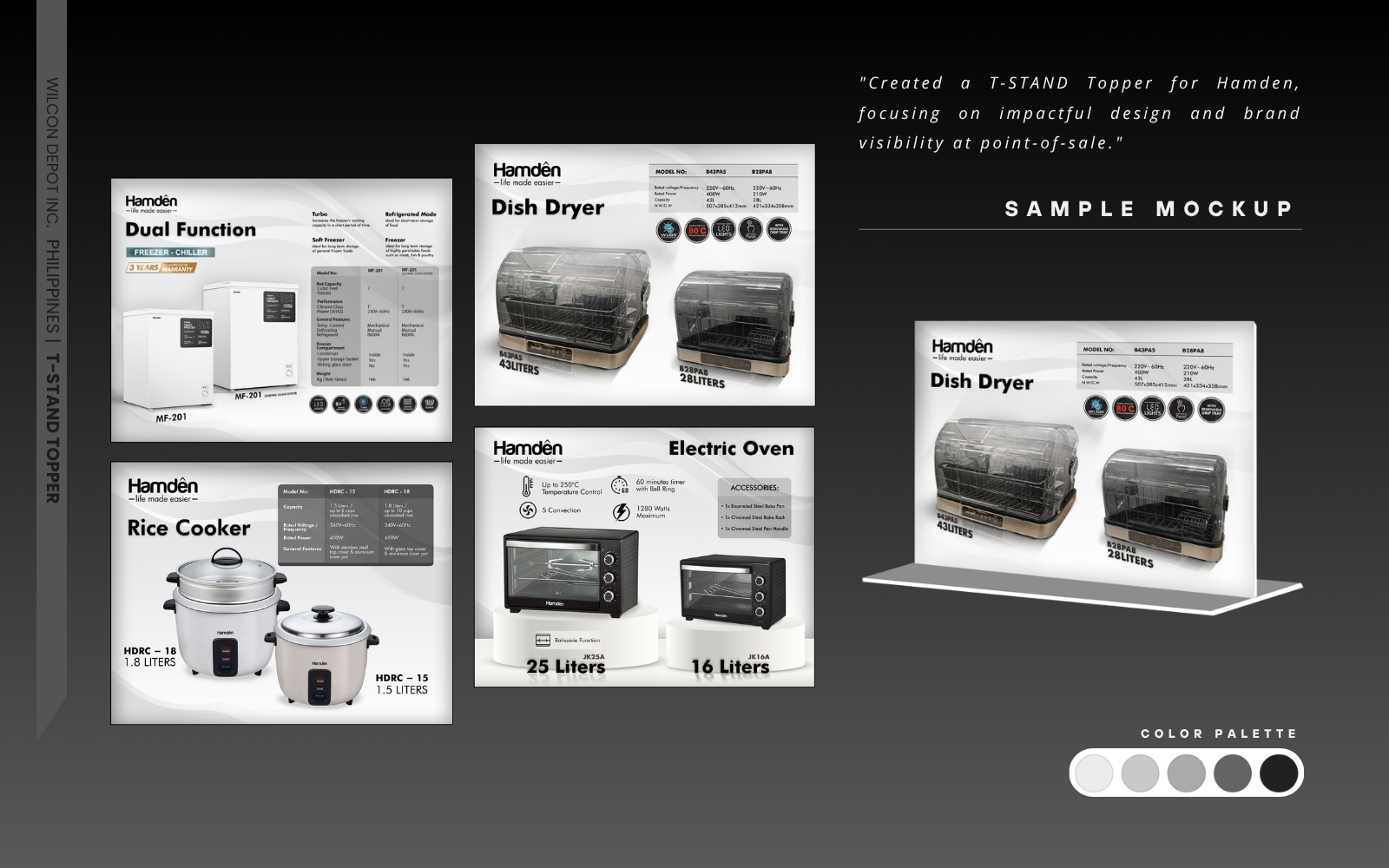Click the HDRC-18 large rice cooker image

pos(225,613)
